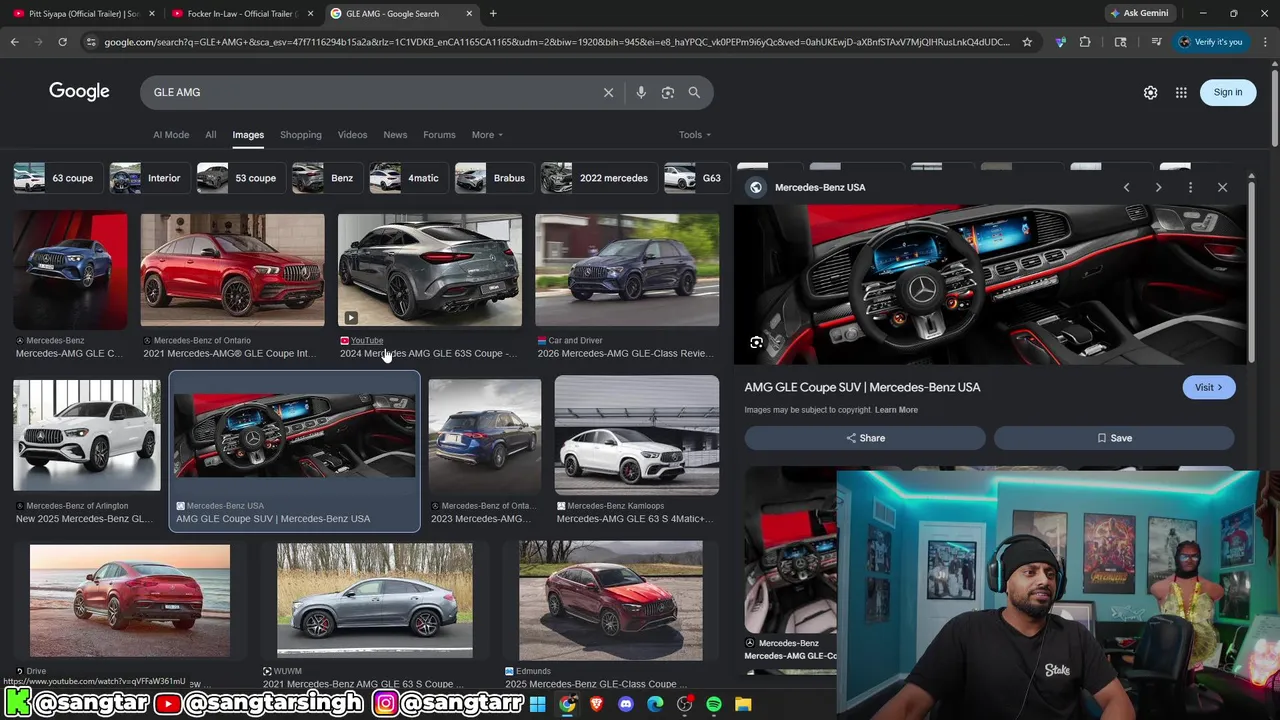
Task: Clear the search box with X icon
Action: coord(608,92)
